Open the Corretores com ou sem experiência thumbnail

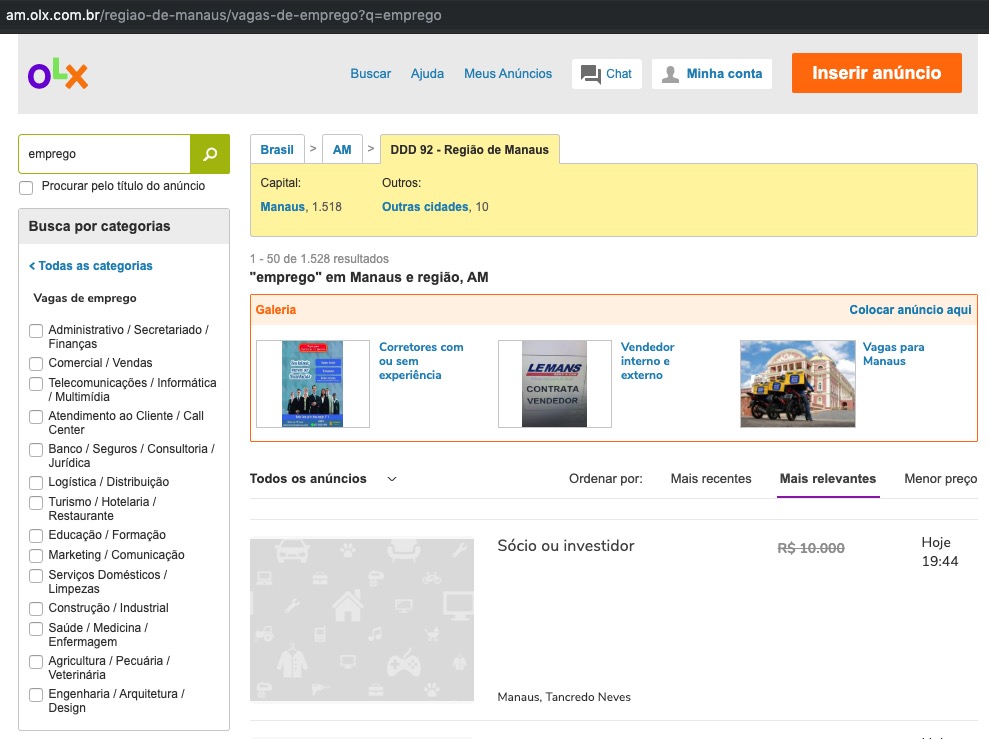(312, 384)
